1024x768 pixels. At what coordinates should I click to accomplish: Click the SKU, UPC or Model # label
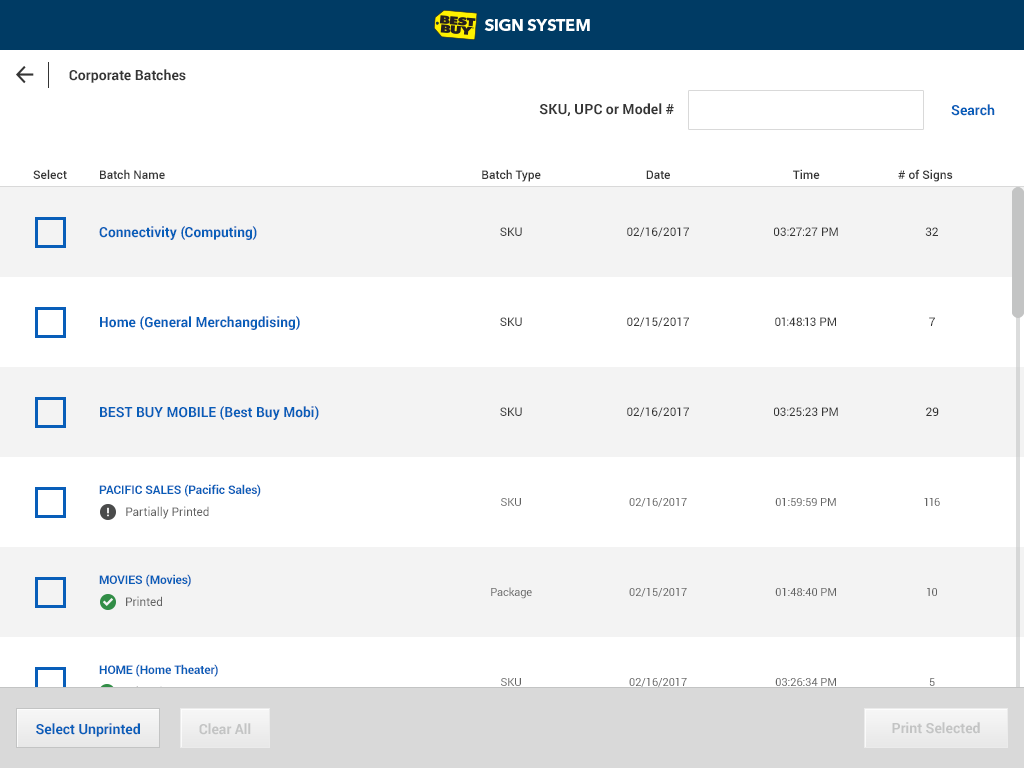(606, 110)
